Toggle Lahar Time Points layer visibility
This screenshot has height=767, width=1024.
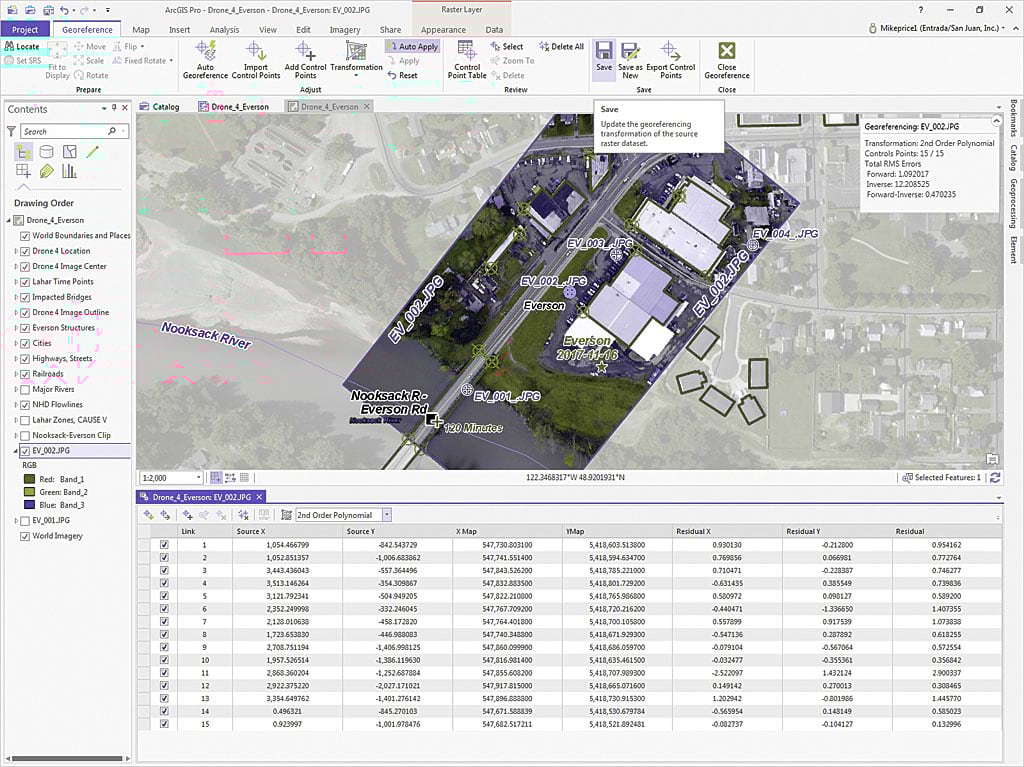[x=25, y=282]
